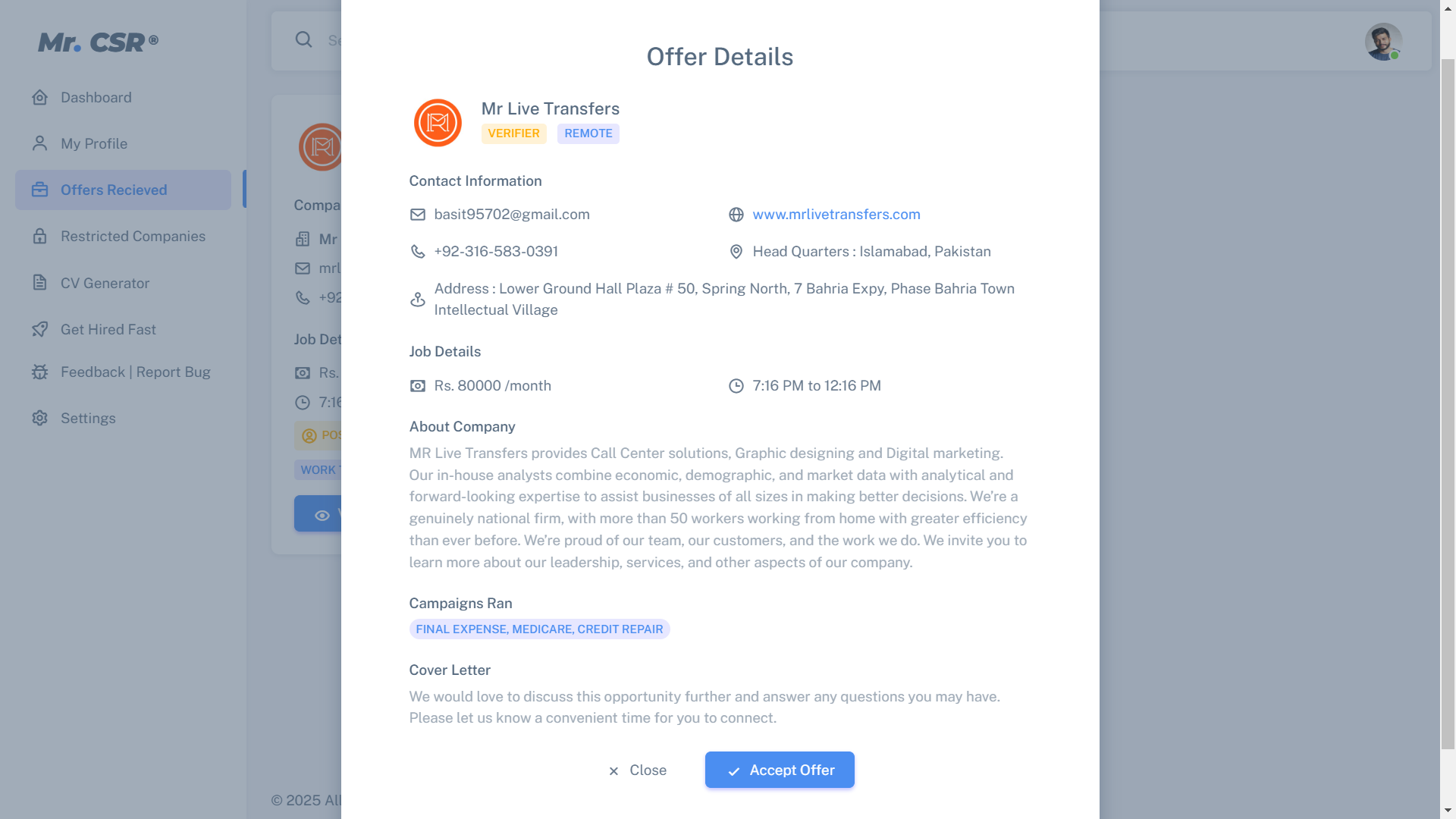1456x819 pixels.
Task: Open Settings from the sidebar
Action: [x=88, y=419]
